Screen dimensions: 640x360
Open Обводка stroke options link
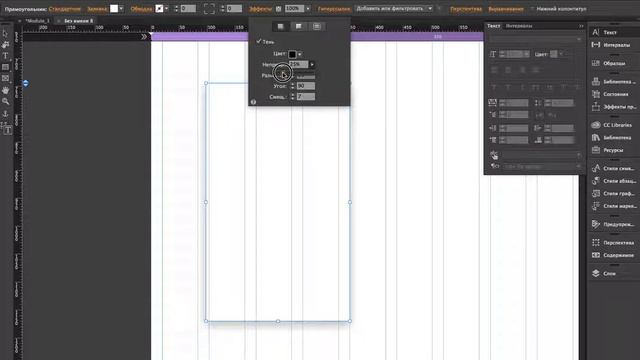[x=141, y=9]
